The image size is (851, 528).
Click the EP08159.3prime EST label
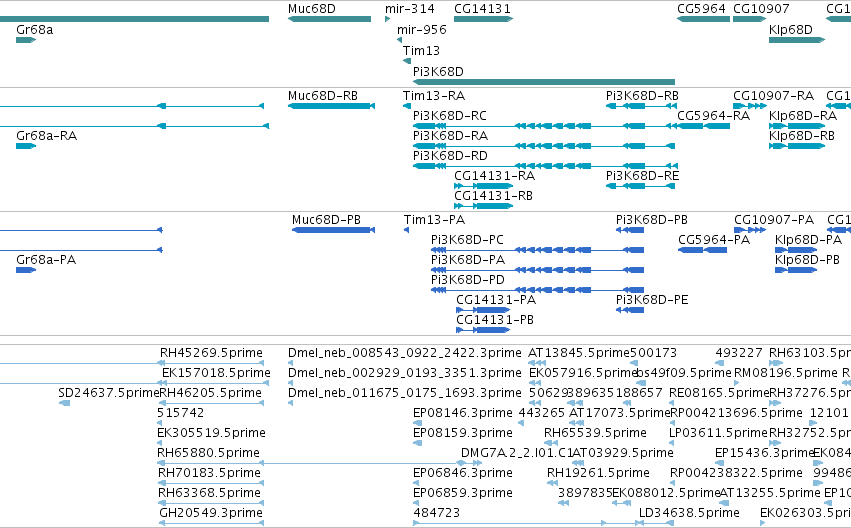coord(462,434)
